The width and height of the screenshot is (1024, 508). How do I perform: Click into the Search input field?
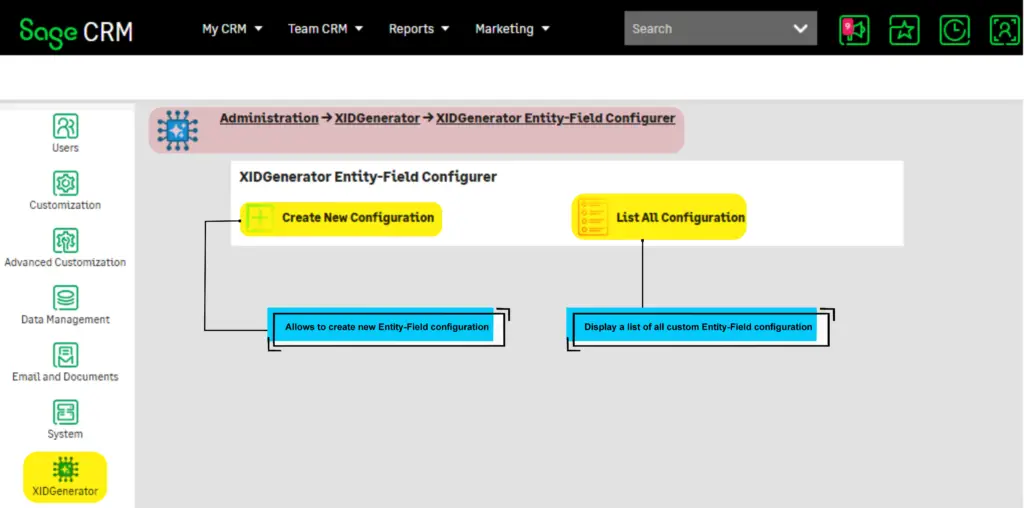tap(700, 29)
